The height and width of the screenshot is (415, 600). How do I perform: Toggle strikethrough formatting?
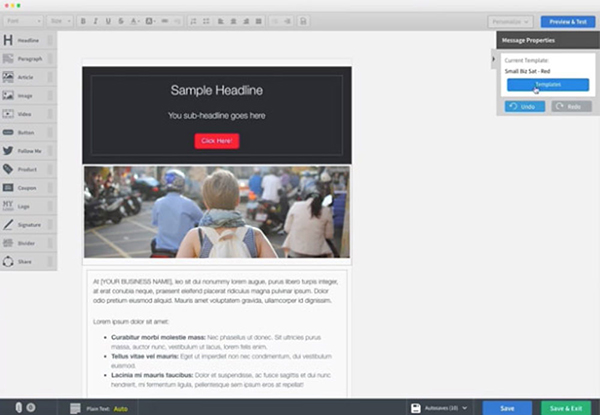[121, 21]
